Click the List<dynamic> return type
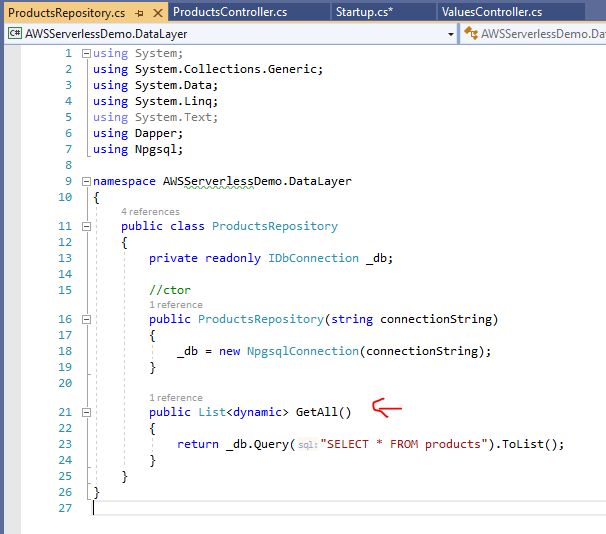606x534 pixels. pyautogui.click(x=243, y=412)
